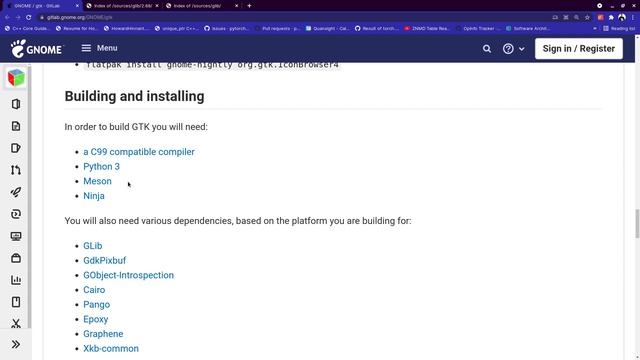This screenshot has width=640, height=360.
Task: Open CI/CD rocket icon in sidebar
Action: click(x=16, y=192)
